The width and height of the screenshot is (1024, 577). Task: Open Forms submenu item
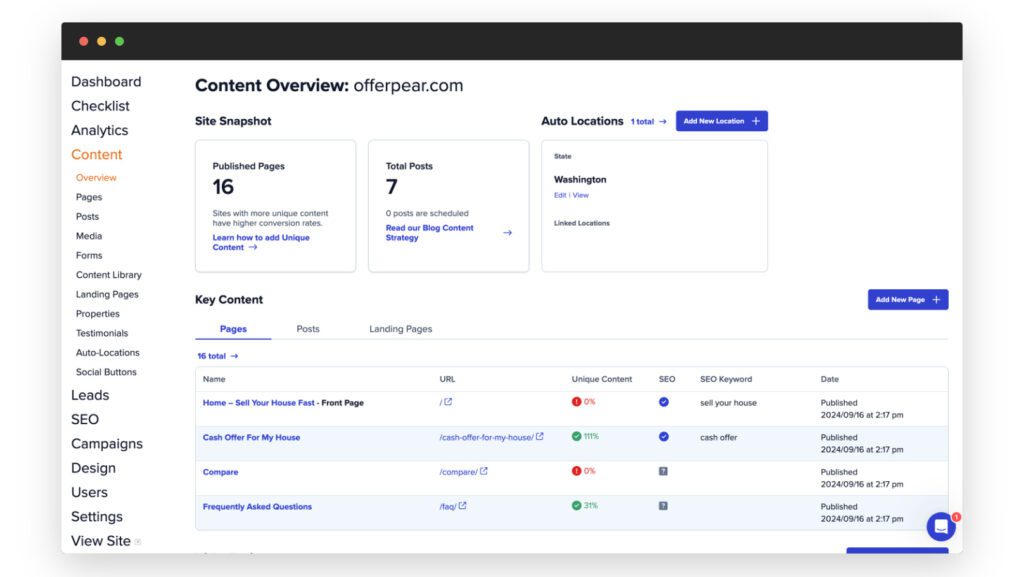tap(89, 256)
